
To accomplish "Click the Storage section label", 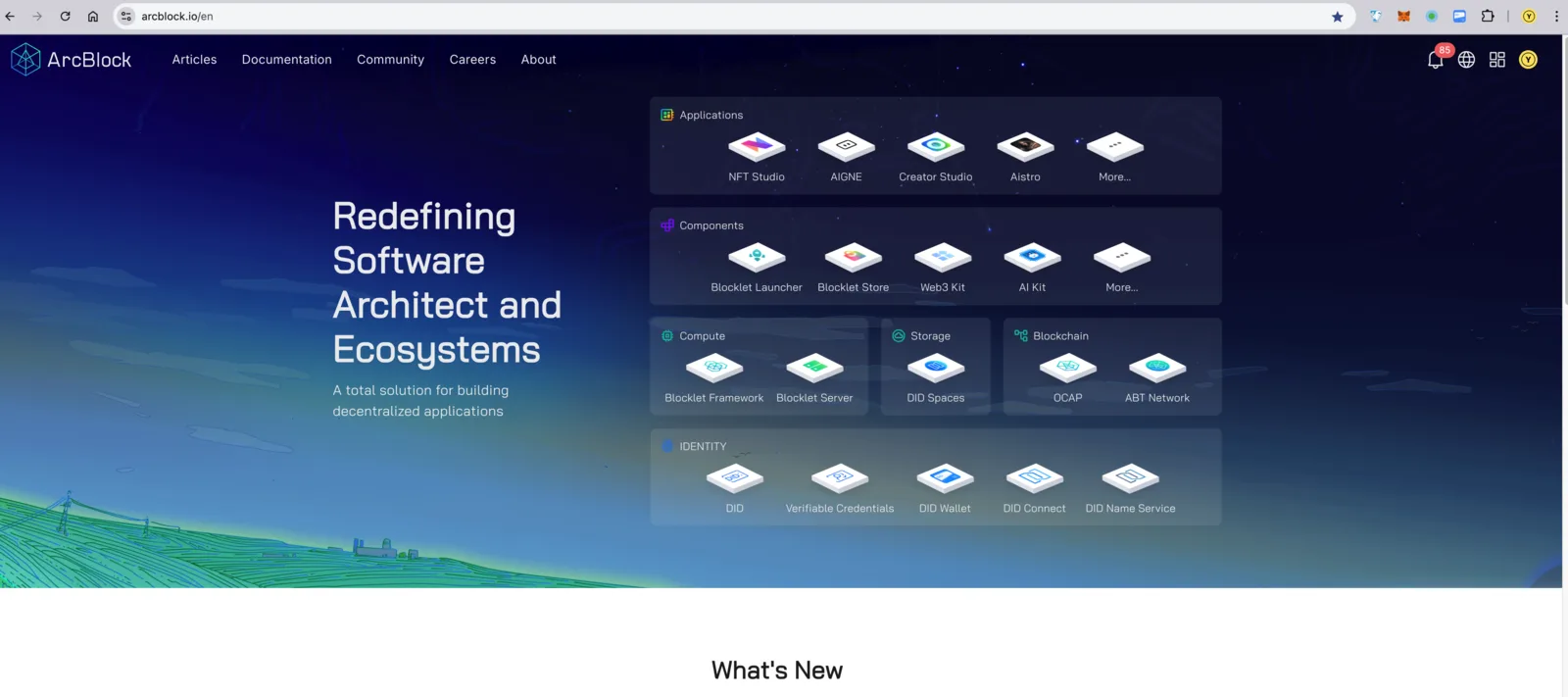I will (x=930, y=336).
